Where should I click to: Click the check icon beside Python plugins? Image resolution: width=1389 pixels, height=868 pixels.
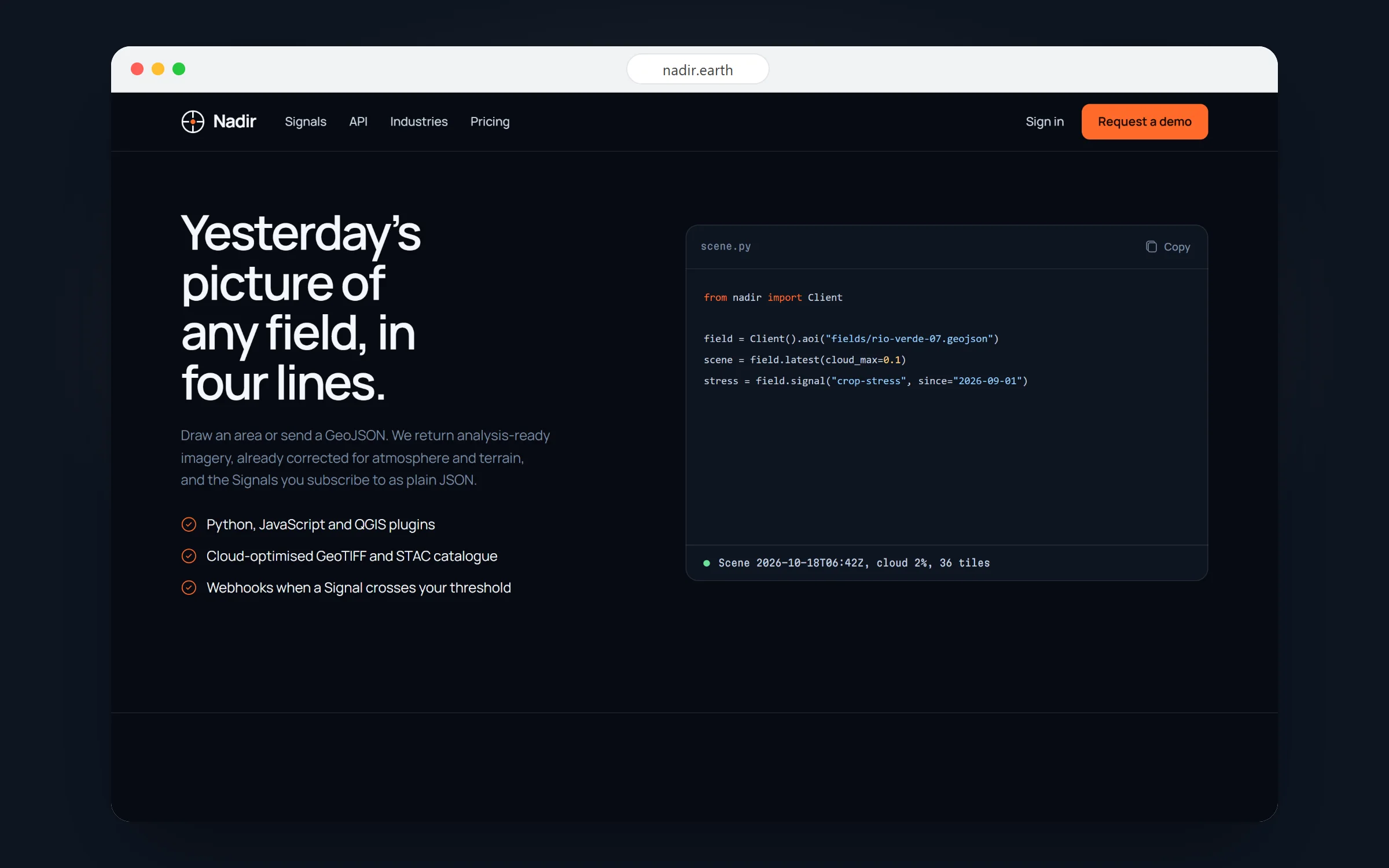(x=189, y=524)
